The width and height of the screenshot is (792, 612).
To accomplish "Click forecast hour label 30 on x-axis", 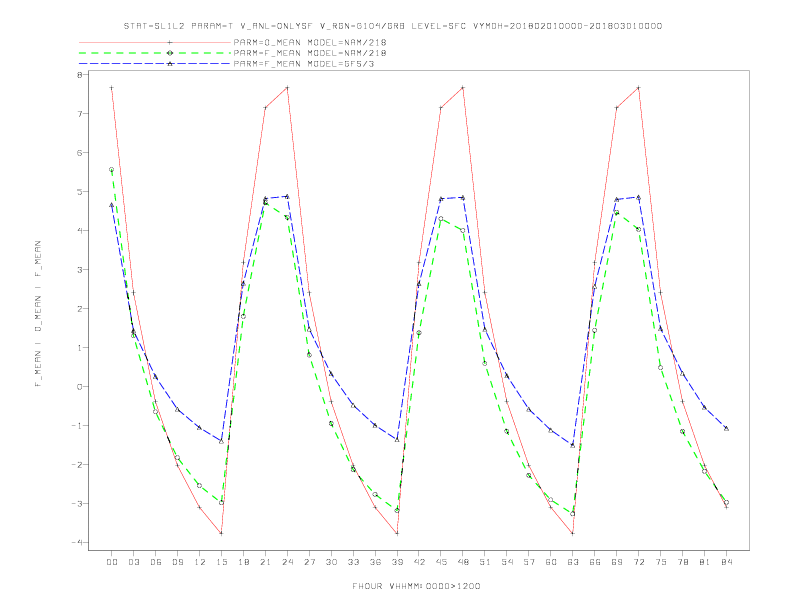I will [x=331, y=562].
